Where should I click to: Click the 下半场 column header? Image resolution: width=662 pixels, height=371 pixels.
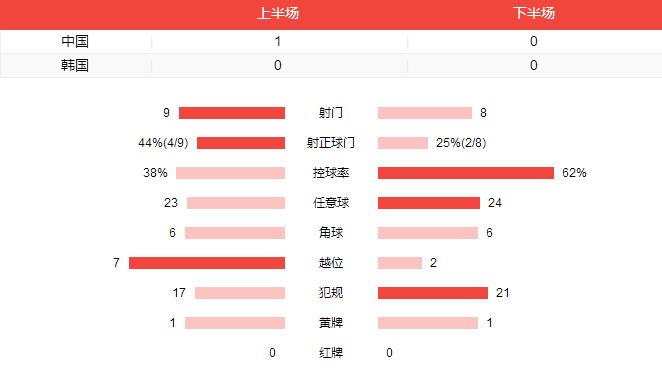coord(534,14)
